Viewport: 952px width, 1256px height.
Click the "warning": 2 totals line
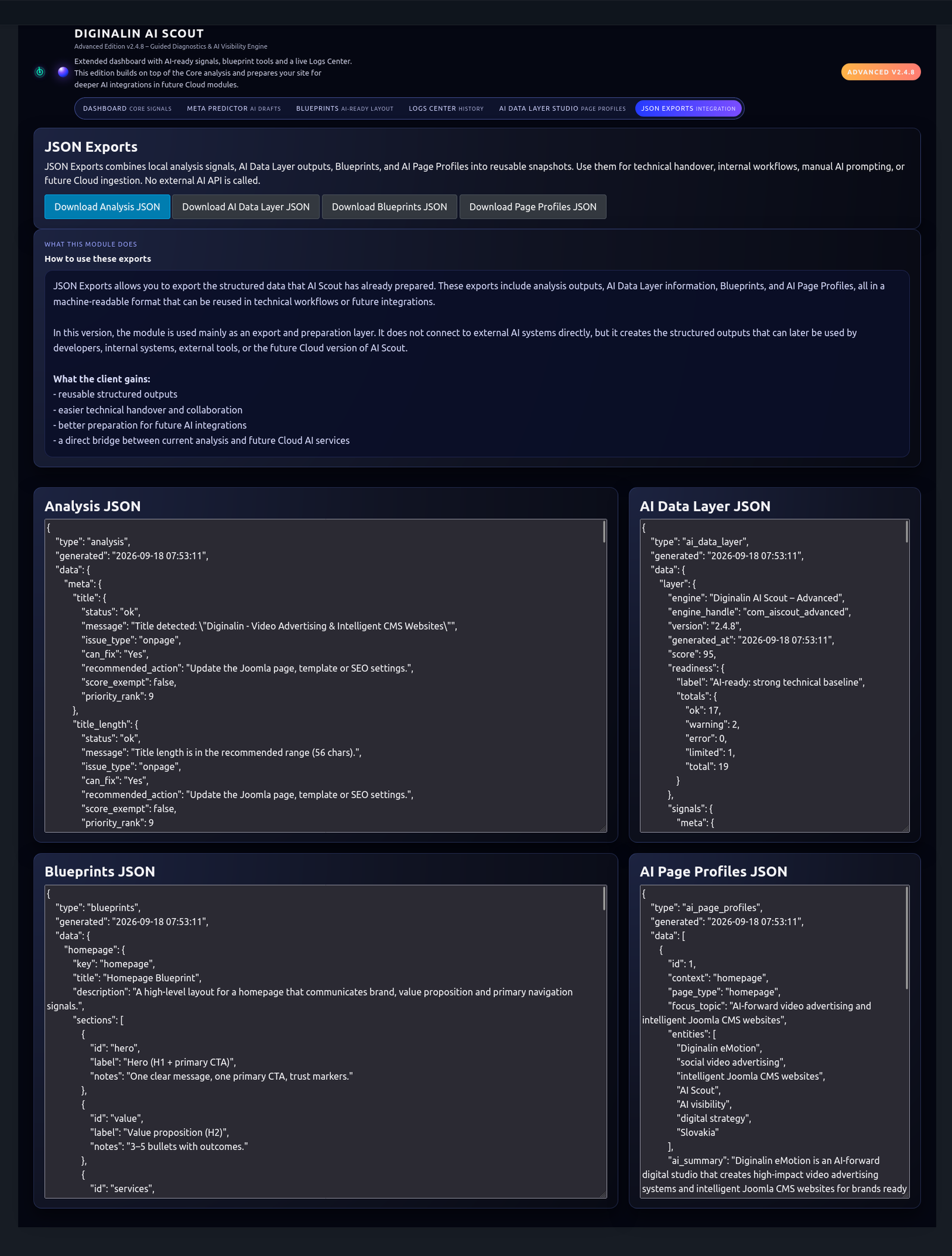pyautogui.click(x=712, y=725)
